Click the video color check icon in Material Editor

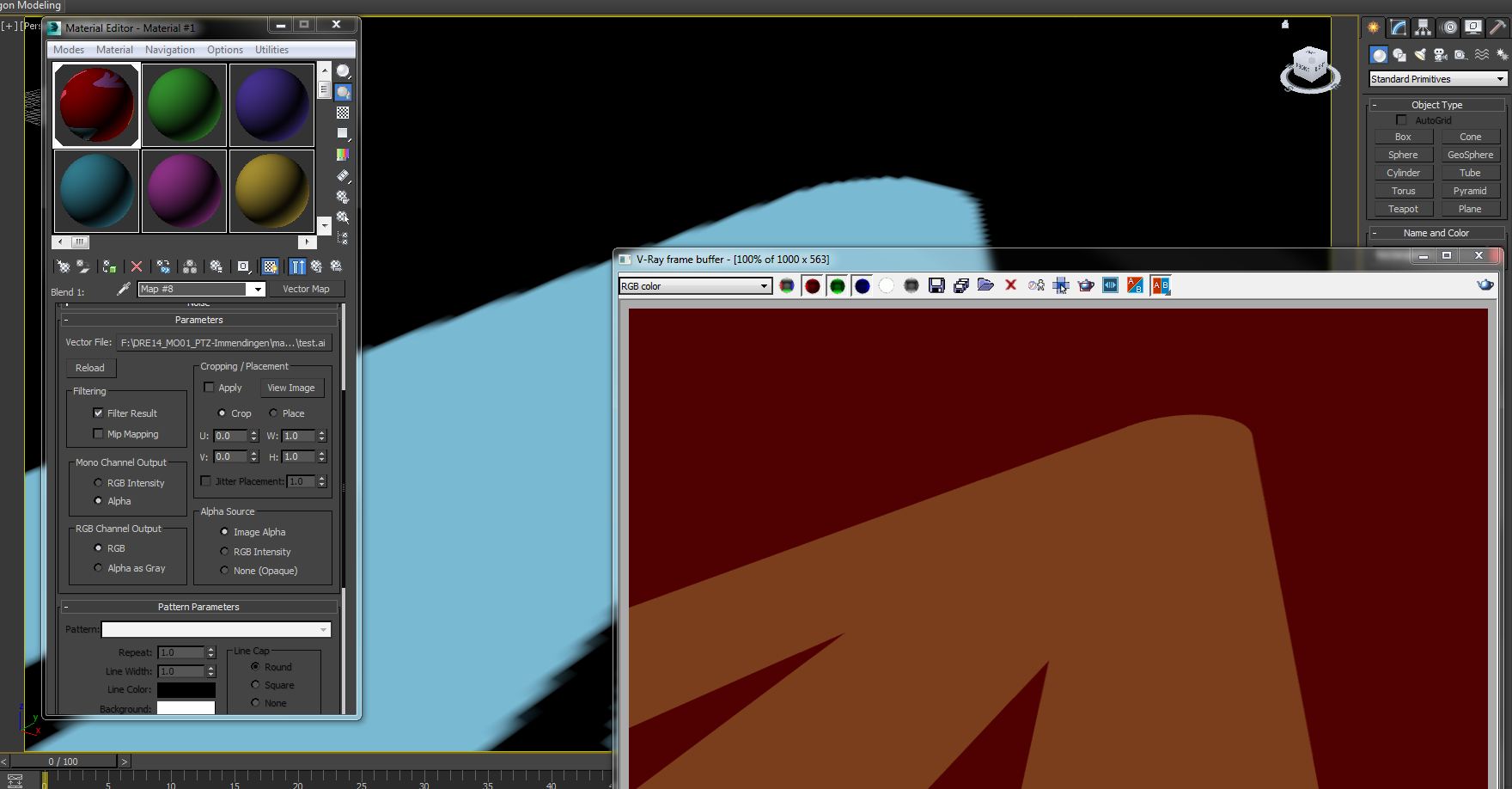click(343, 155)
